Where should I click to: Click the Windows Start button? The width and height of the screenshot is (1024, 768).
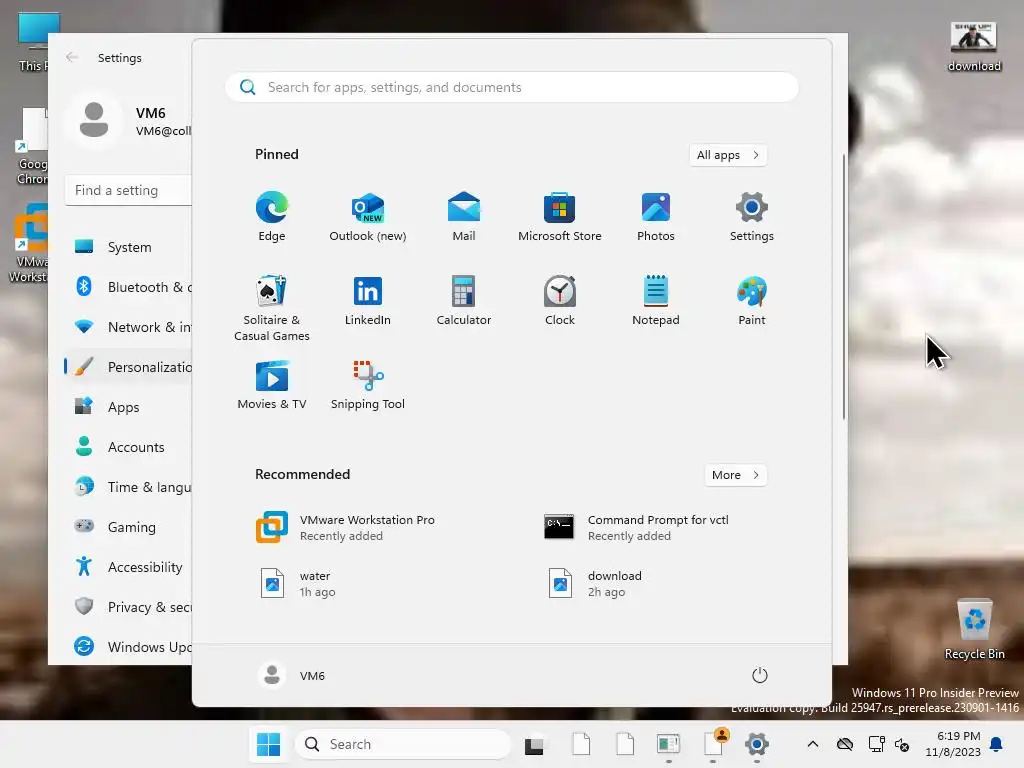268,744
